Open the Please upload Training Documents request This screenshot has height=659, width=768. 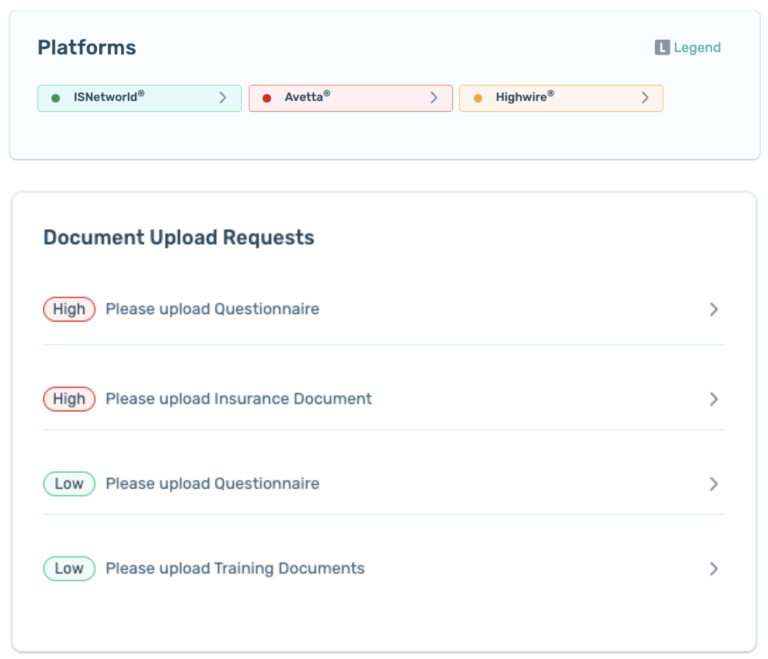tap(235, 569)
